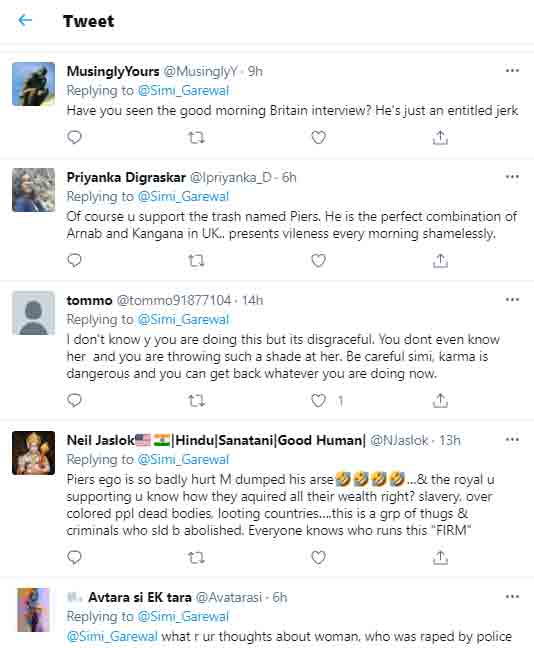The width and height of the screenshot is (534, 648).
Task: Reply to MusinglyYours' tweet
Action: (74, 137)
